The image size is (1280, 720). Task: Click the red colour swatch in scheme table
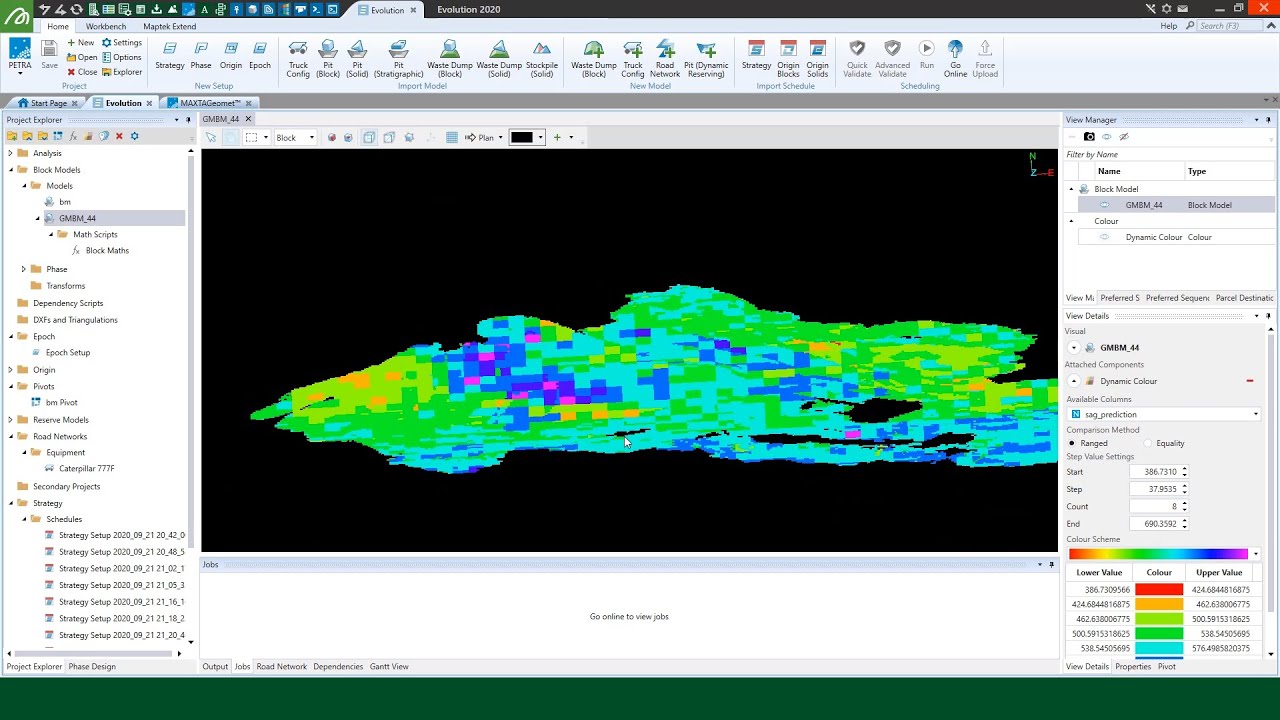(1159, 590)
